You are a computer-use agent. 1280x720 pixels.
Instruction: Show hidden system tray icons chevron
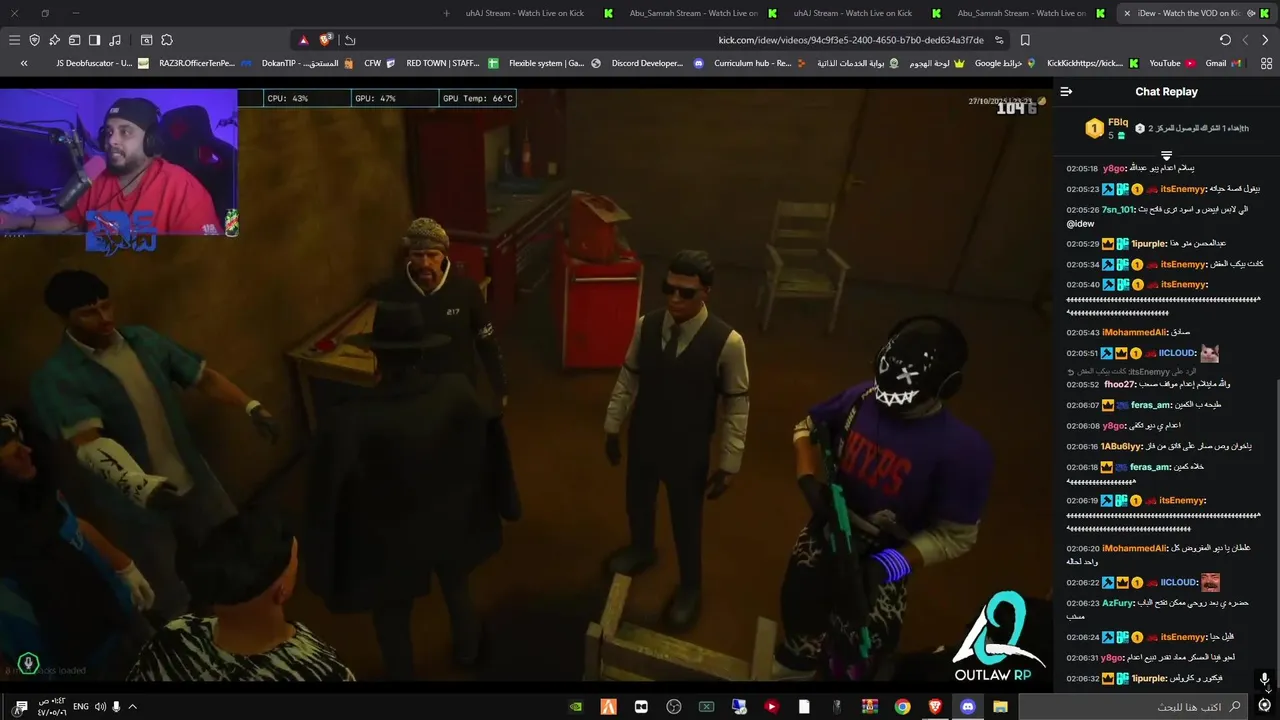coord(132,707)
